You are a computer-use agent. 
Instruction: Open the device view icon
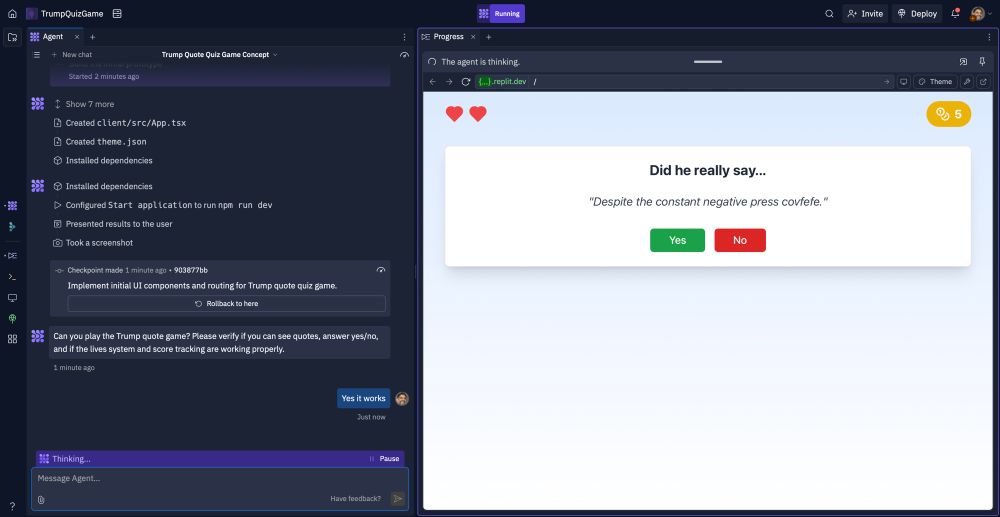[x=903, y=82]
